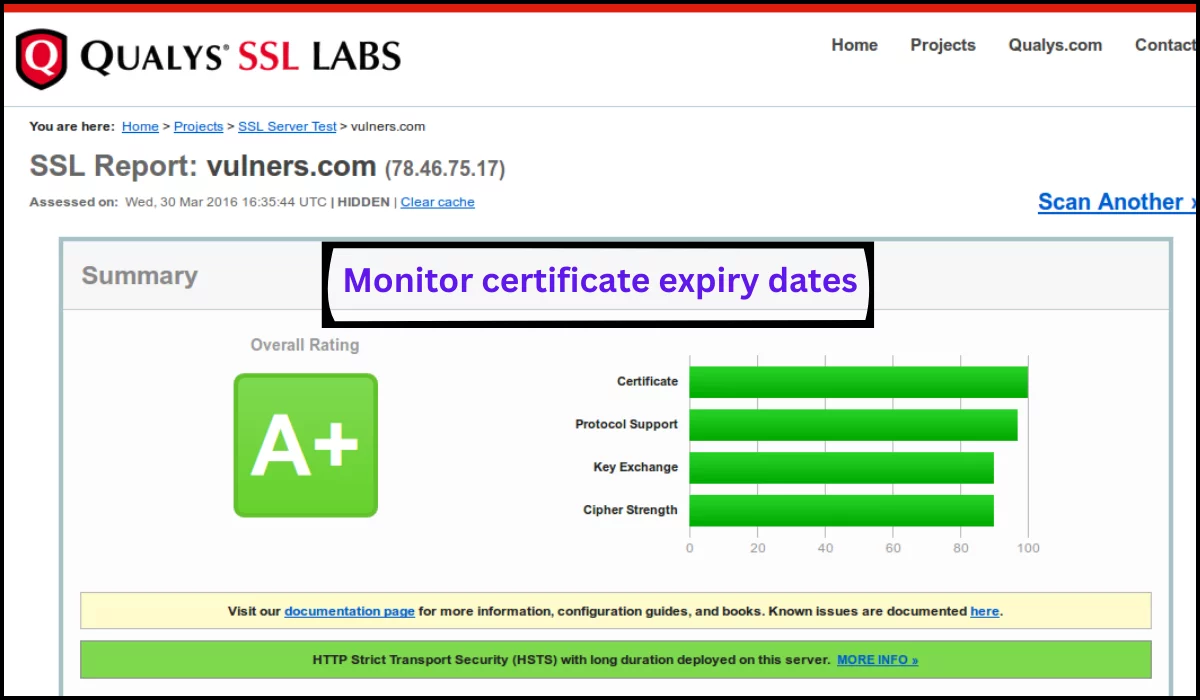Image resolution: width=1200 pixels, height=700 pixels.
Task: Click the HIDDEN status text
Action: (364, 202)
